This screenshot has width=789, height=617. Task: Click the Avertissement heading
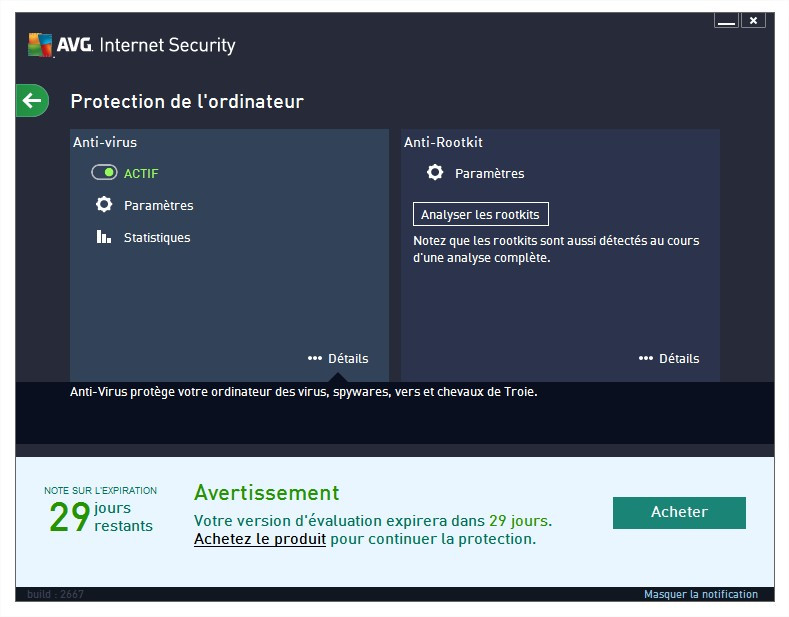click(x=267, y=493)
